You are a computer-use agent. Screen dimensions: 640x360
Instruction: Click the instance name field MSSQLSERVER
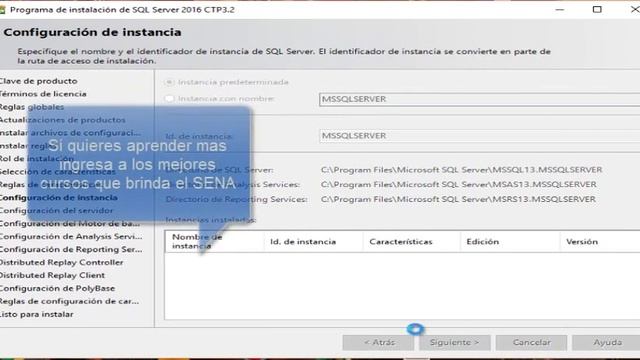click(480, 99)
